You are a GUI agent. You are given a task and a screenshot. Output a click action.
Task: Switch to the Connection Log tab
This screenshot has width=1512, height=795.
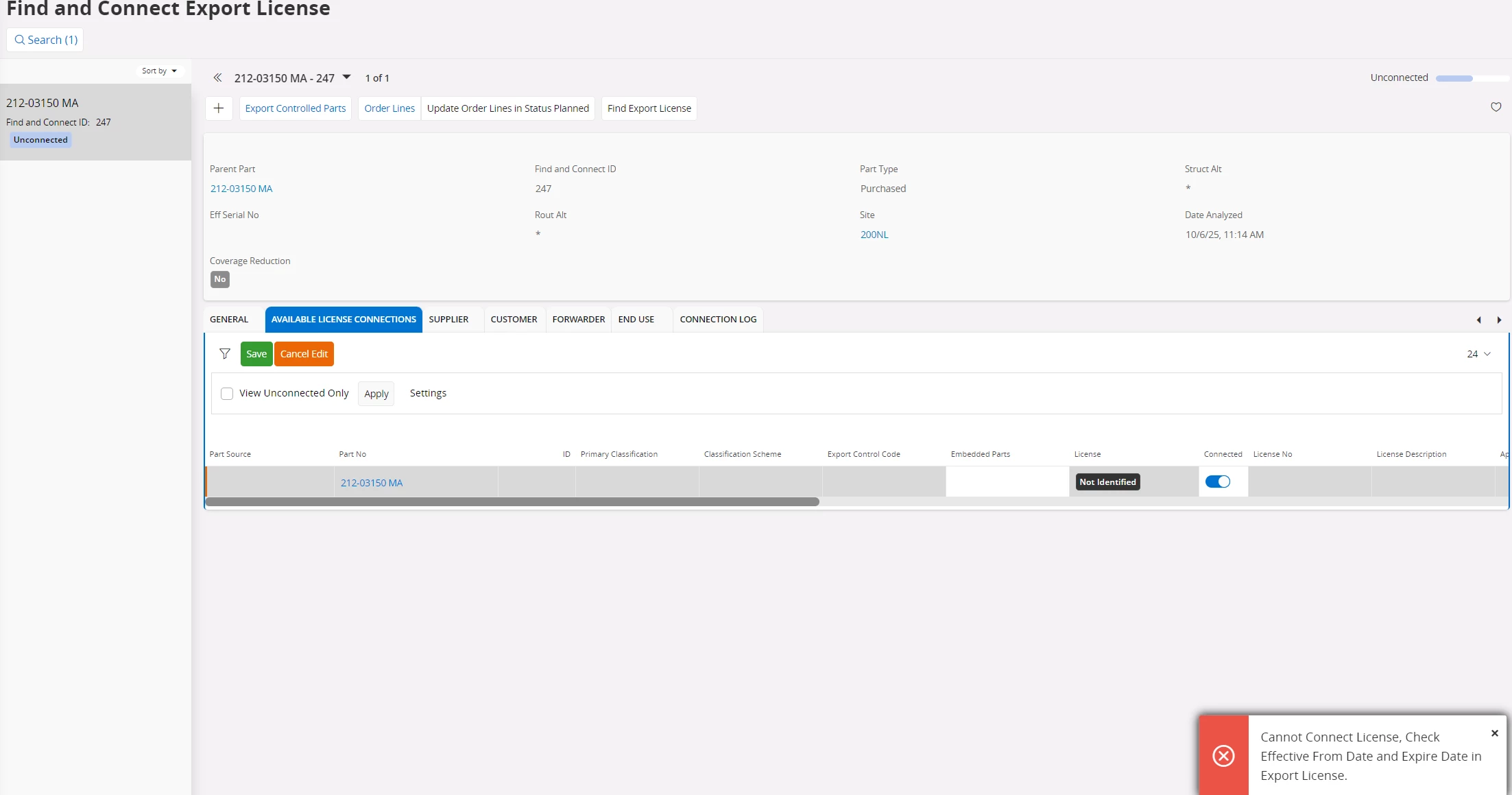point(718,320)
